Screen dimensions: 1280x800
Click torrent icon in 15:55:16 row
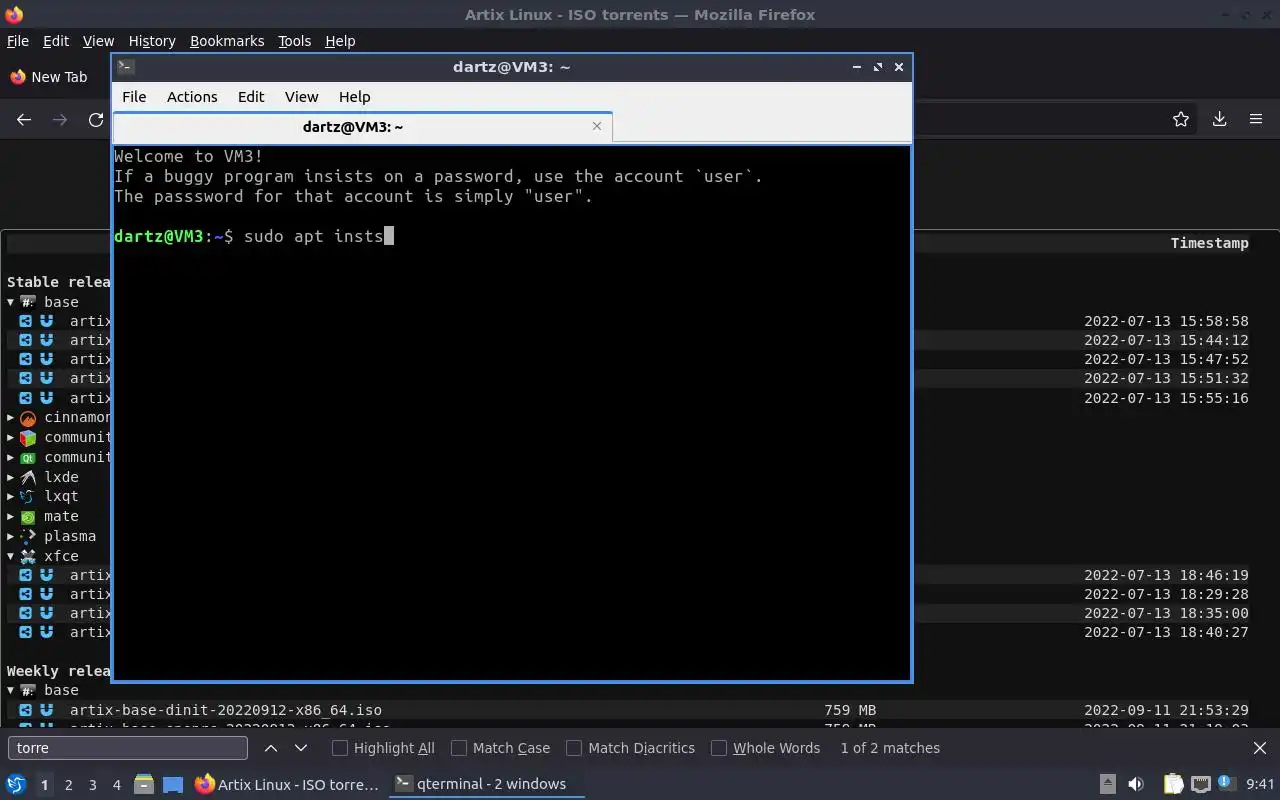point(26,398)
